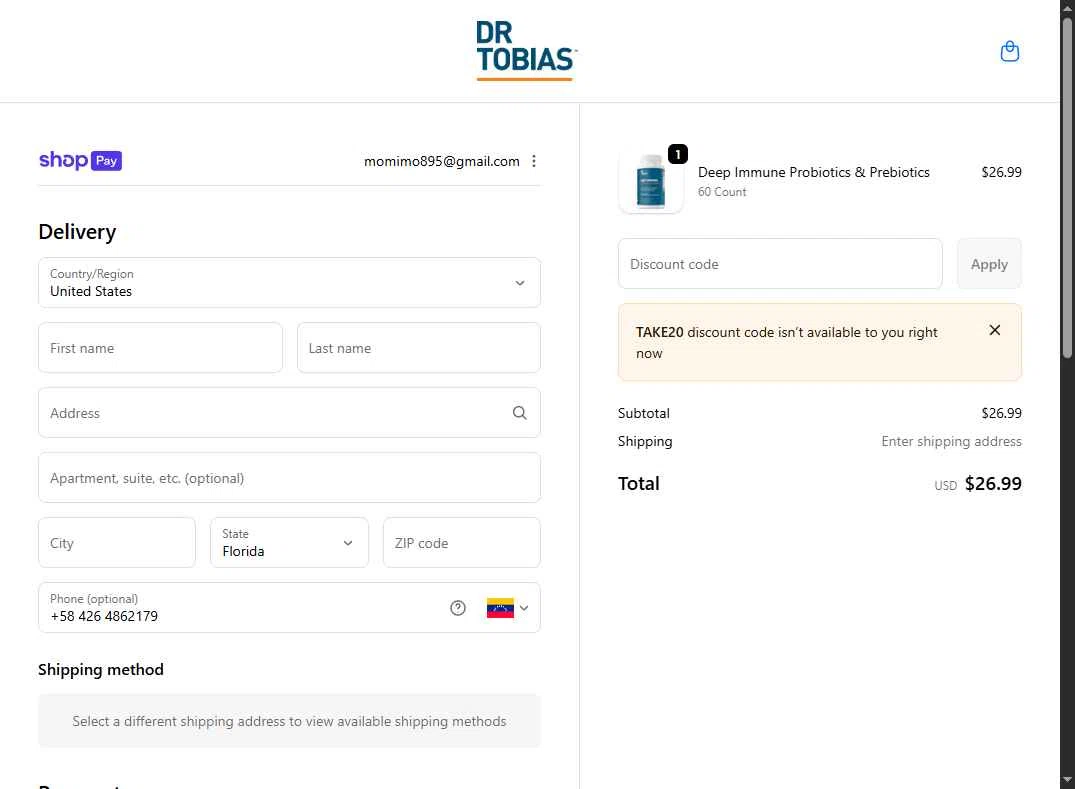
Task: Open the State dropdown showing Florida
Action: (x=289, y=542)
